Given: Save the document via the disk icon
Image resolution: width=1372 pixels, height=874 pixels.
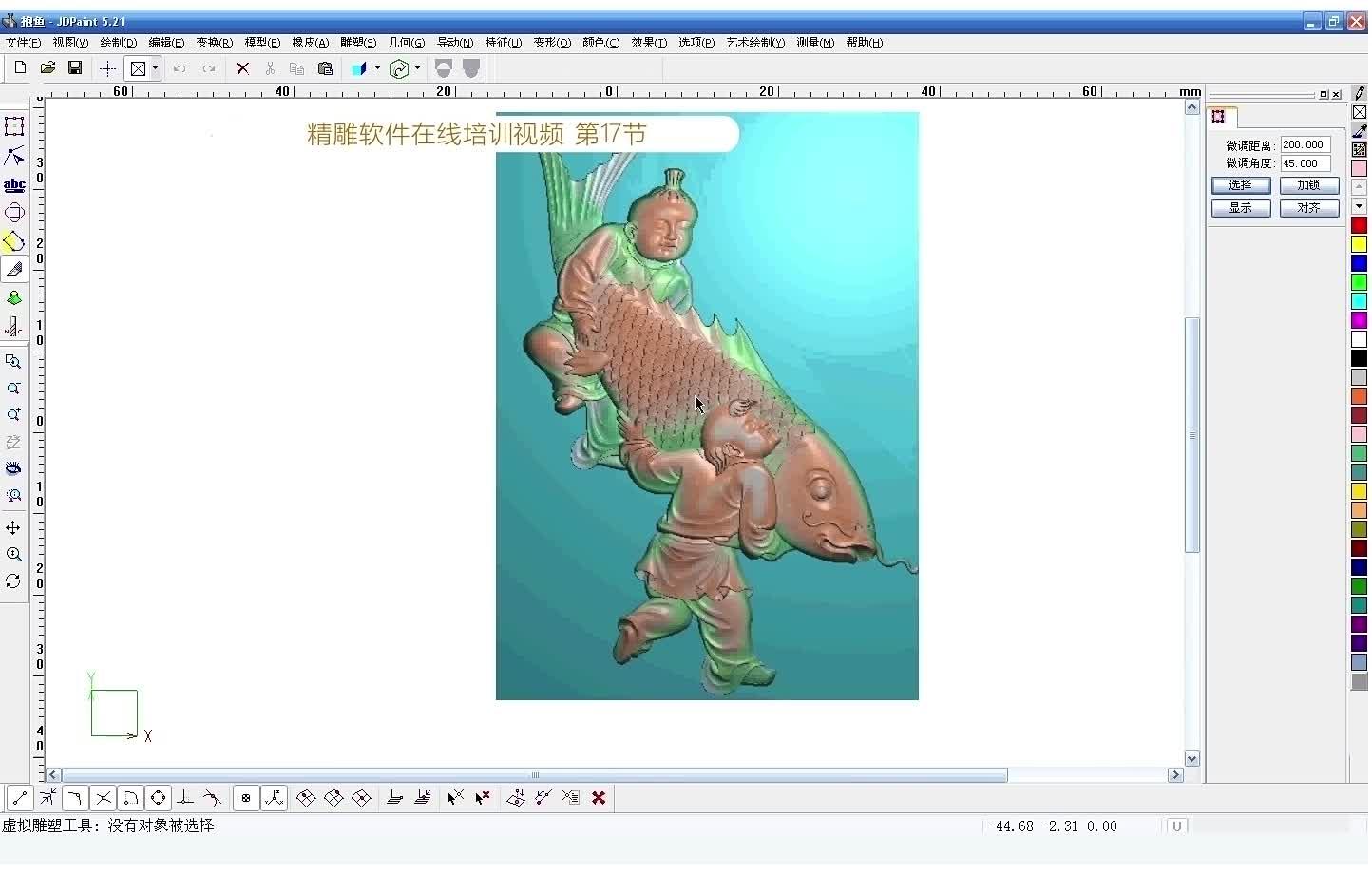Looking at the screenshot, I should (75, 67).
